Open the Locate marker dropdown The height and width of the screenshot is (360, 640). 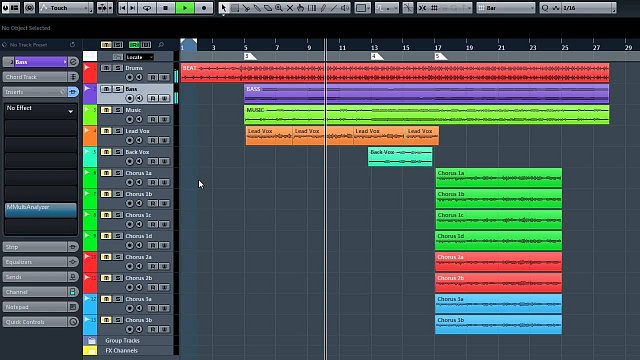point(139,57)
